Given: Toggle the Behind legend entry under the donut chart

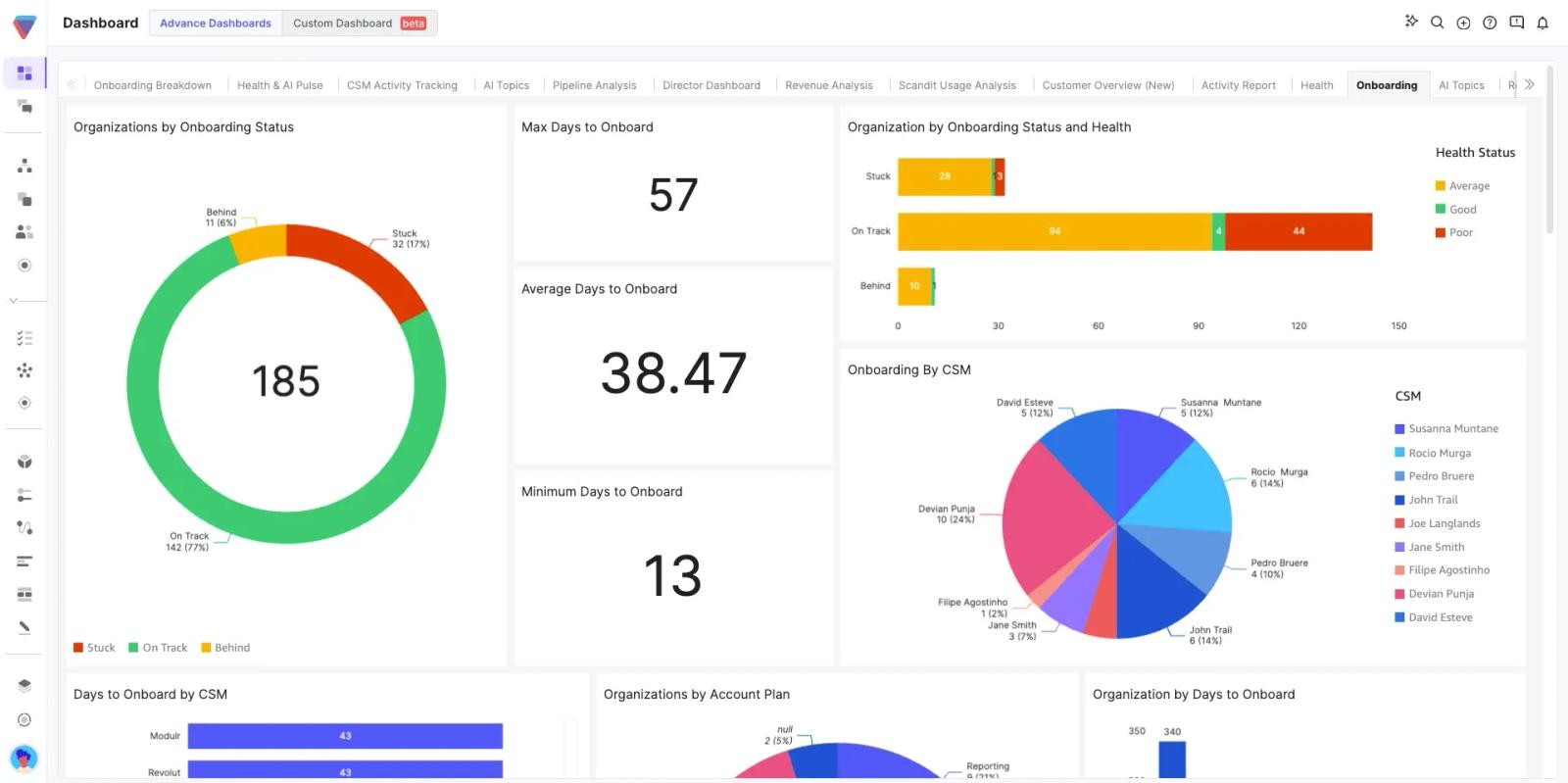Looking at the screenshot, I should [225, 648].
